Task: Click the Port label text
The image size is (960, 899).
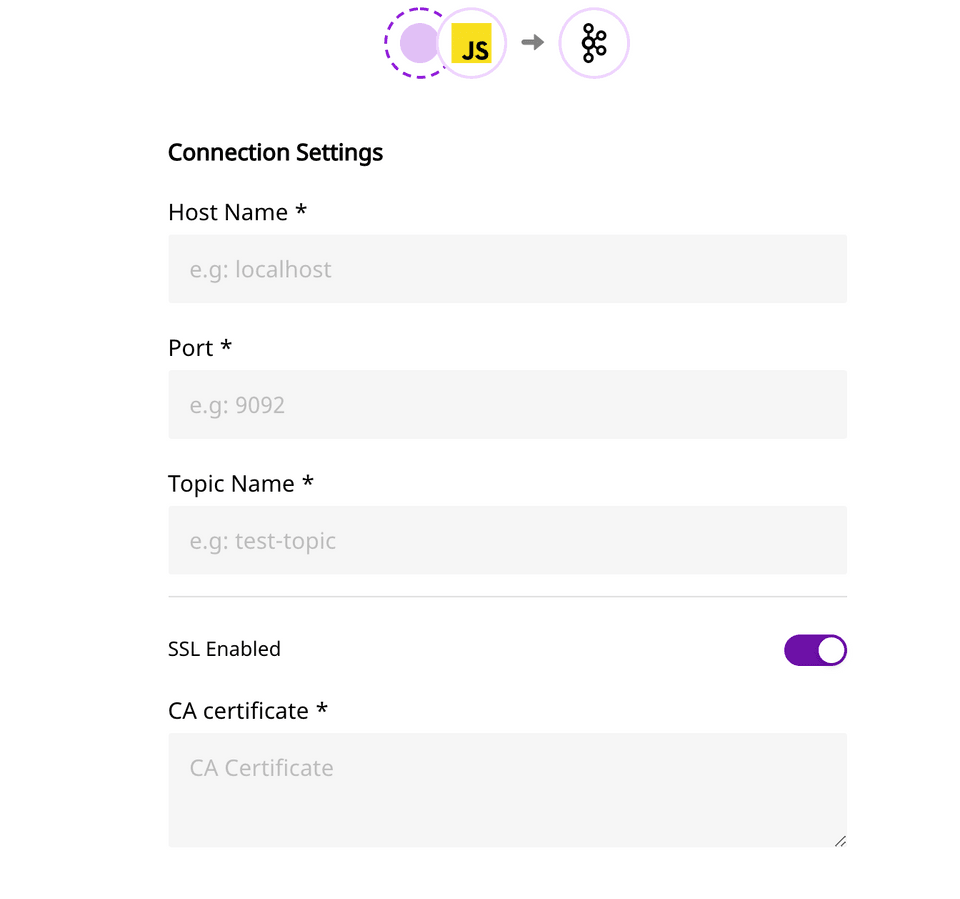Action: click(x=191, y=348)
